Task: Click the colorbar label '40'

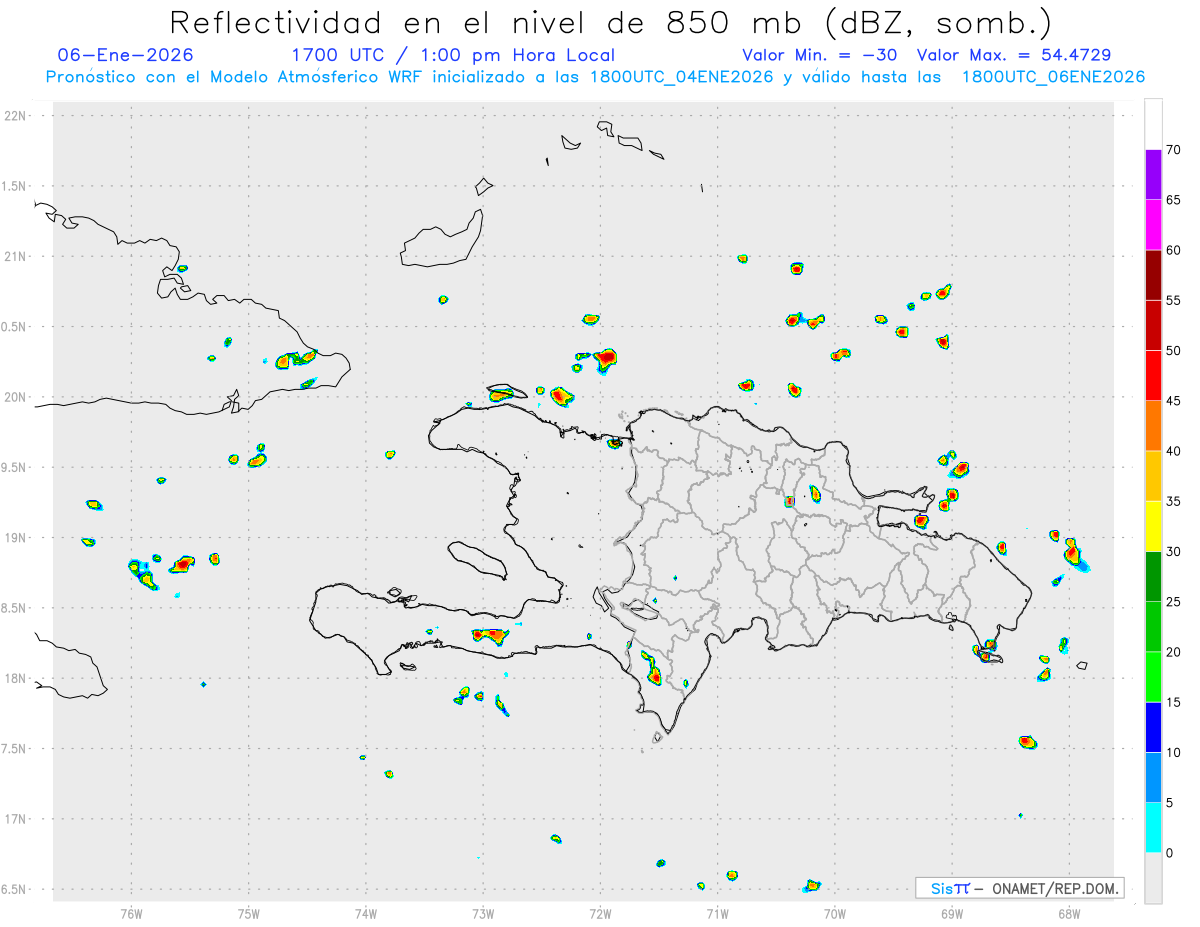Action: [x=1173, y=451]
